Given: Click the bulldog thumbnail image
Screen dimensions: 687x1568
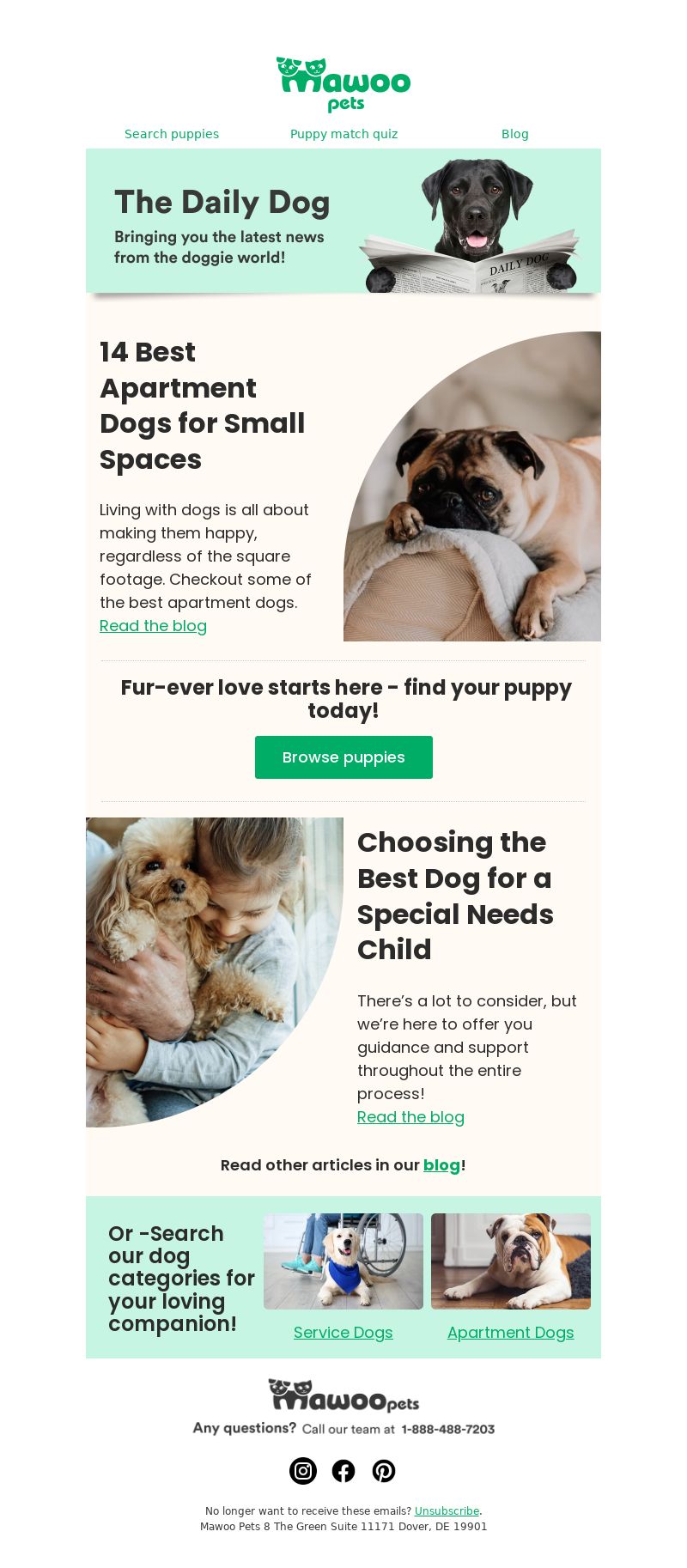Looking at the screenshot, I should click(x=511, y=1261).
